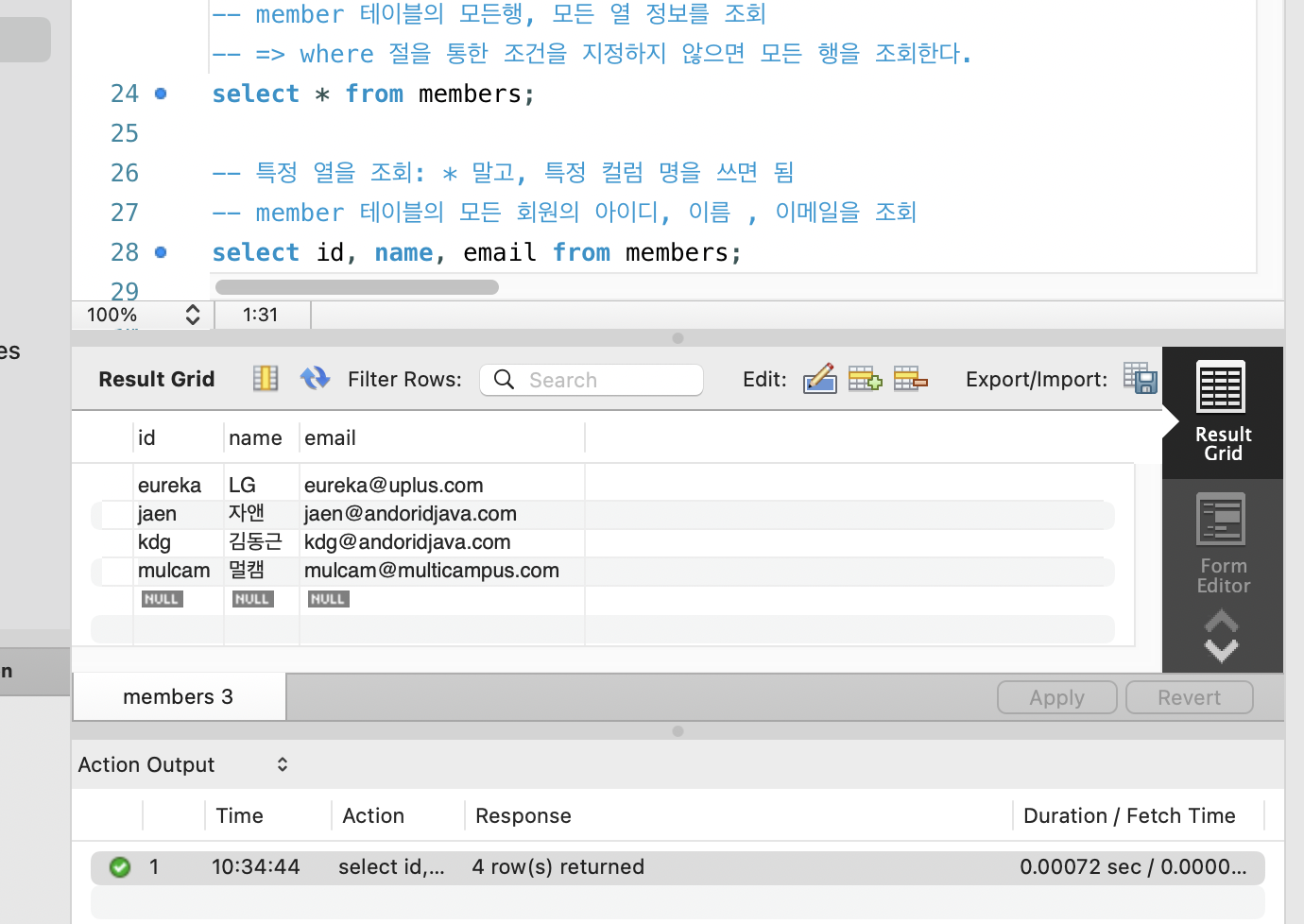The width and height of the screenshot is (1304, 924).
Task: Select the cell mulcam@multicampus.com
Action: (x=442, y=571)
